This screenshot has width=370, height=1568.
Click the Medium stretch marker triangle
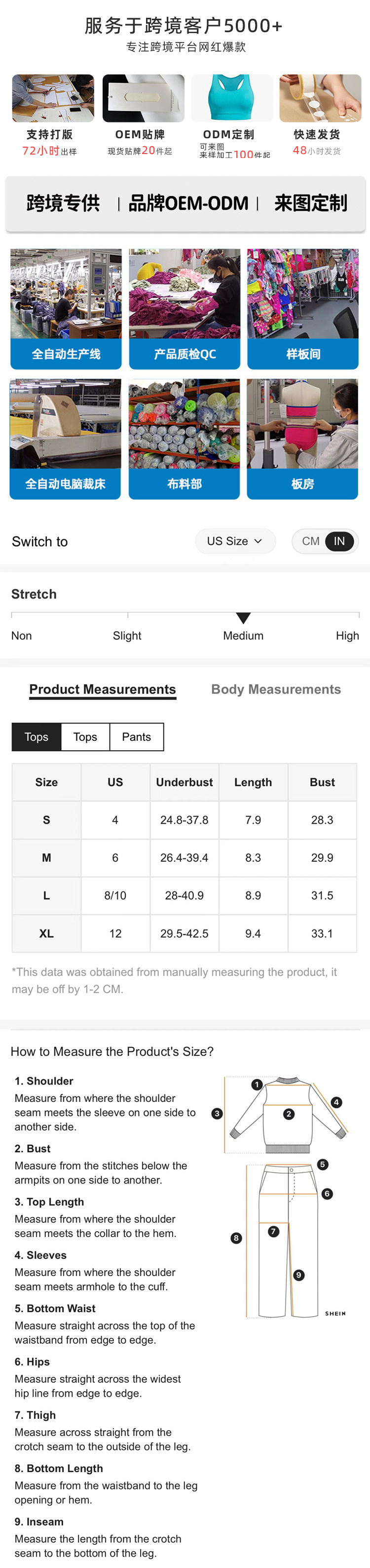pyautogui.click(x=243, y=618)
